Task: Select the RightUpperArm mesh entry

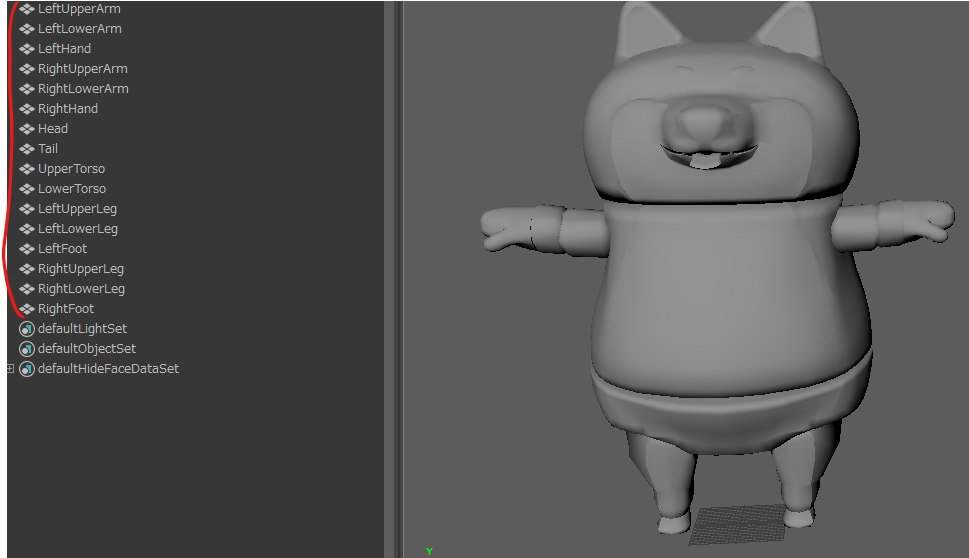Action: [x=83, y=69]
